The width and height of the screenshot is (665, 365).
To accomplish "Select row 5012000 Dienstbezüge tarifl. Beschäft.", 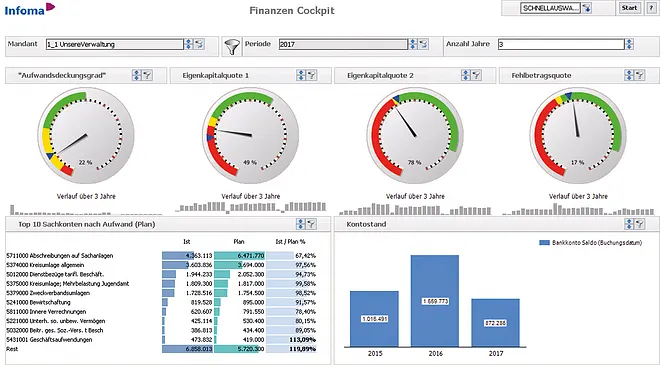I will [x=161, y=274].
